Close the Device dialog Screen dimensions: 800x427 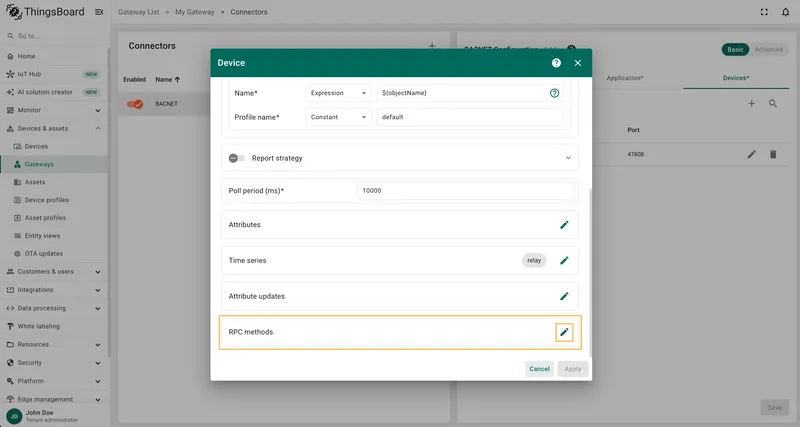point(578,63)
